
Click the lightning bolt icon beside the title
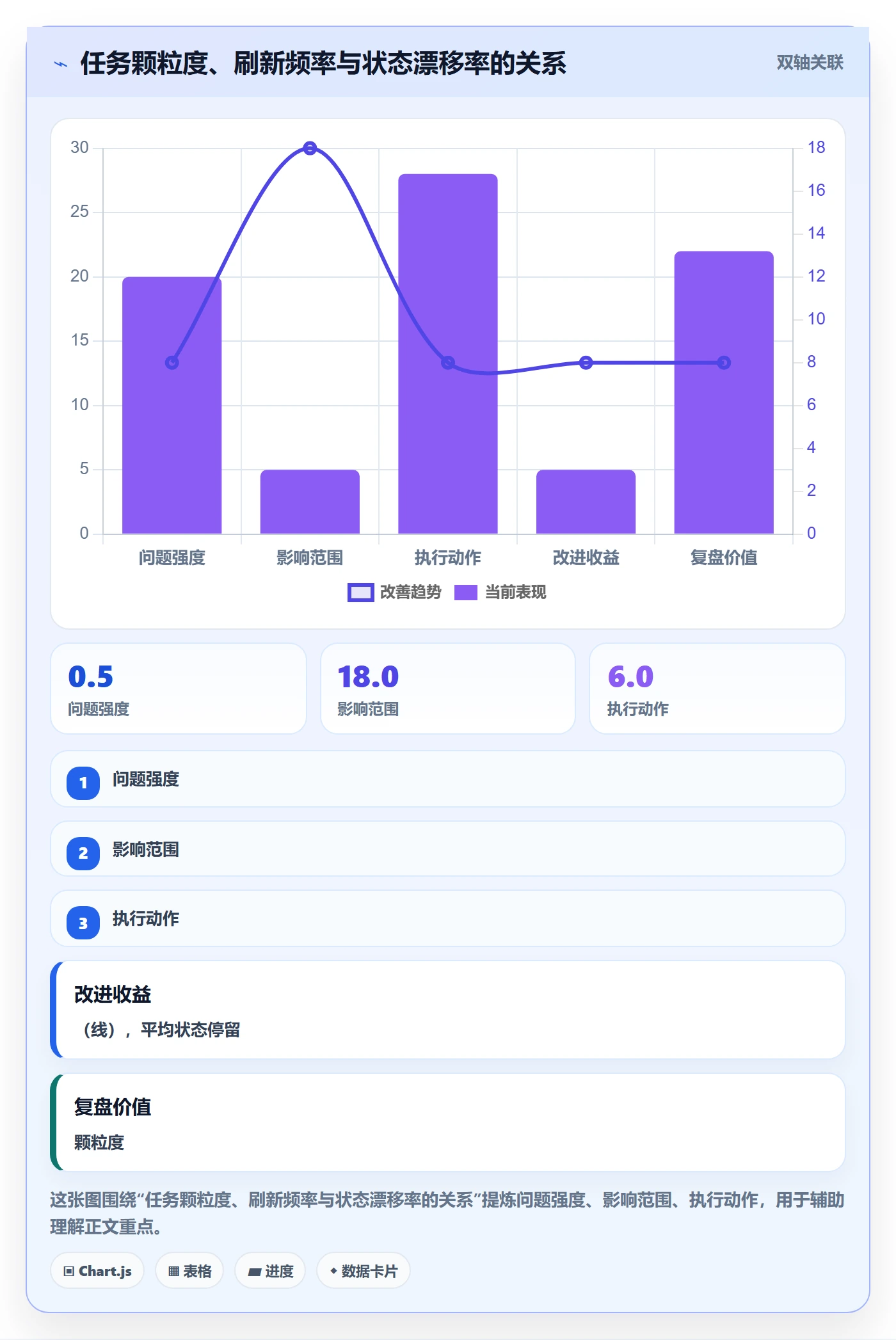coord(61,64)
